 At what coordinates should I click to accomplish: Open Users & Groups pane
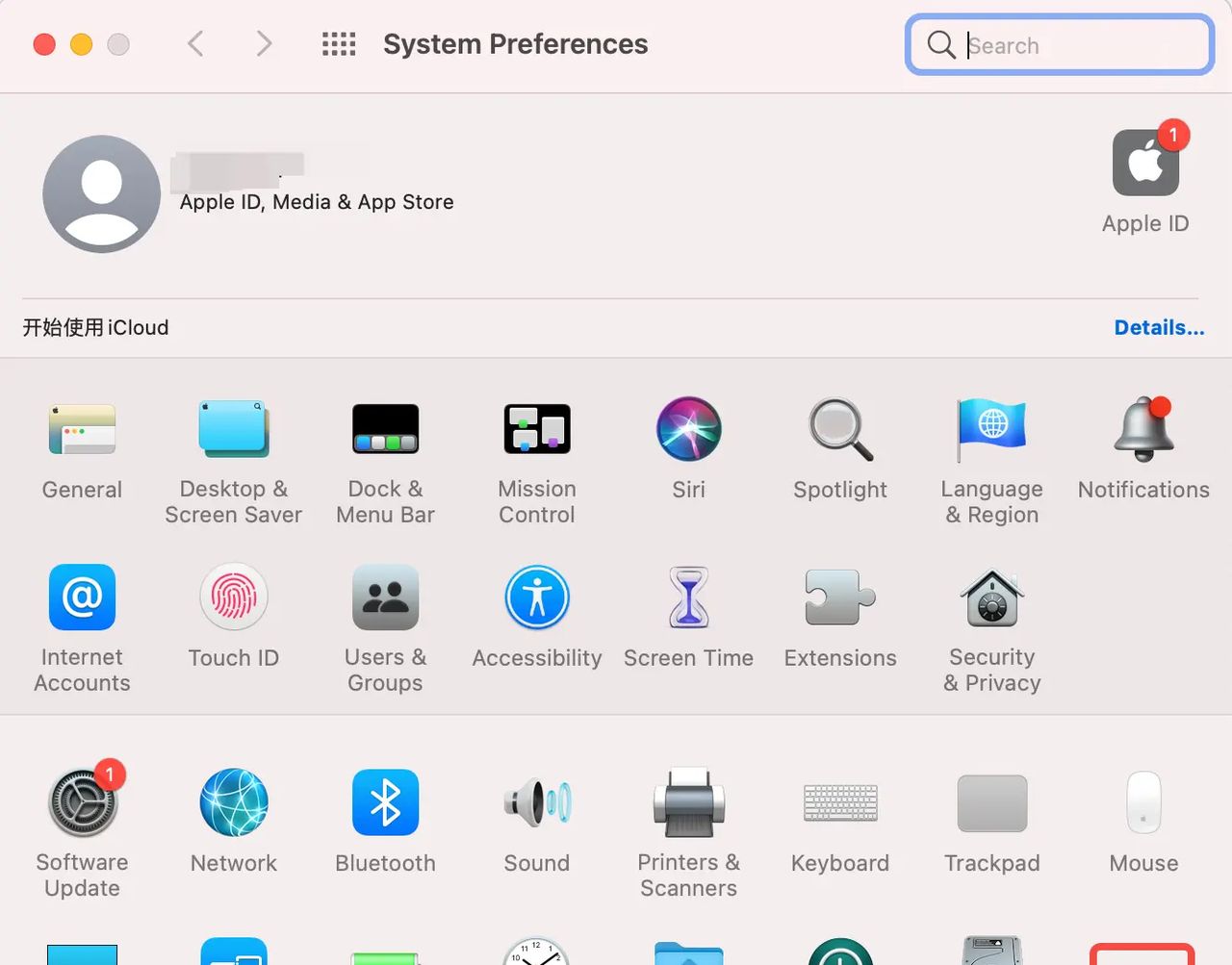(x=385, y=597)
